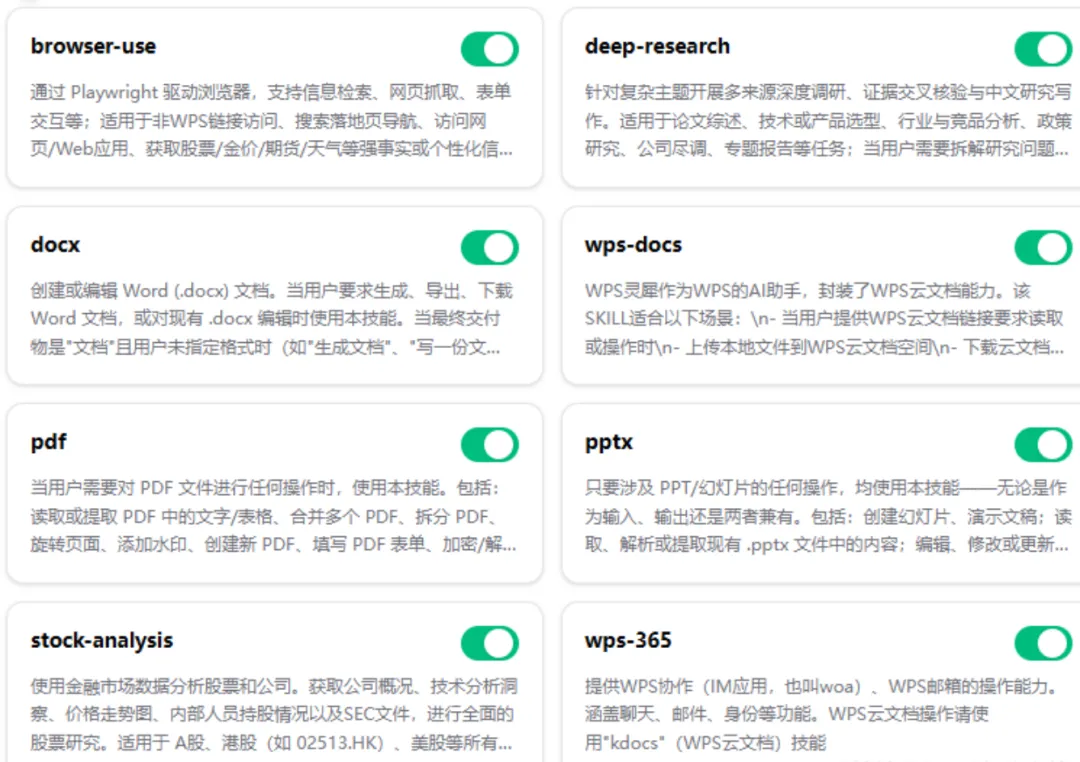The width and height of the screenshot is (1080, 762).
Task: Click the docx Word document description
Action: [x=271, y=319]
